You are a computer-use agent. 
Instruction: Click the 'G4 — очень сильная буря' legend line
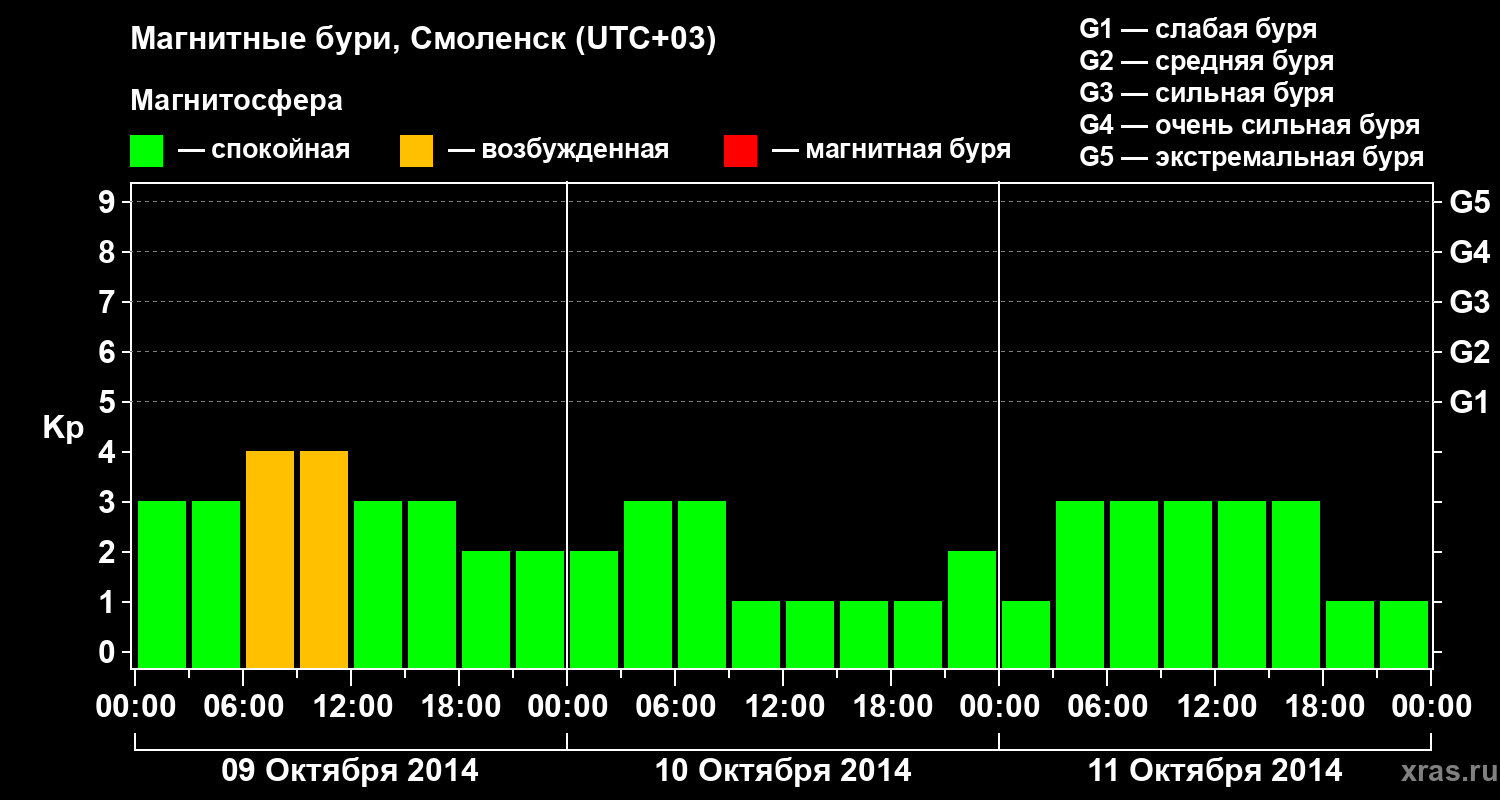coord(1250,125)
